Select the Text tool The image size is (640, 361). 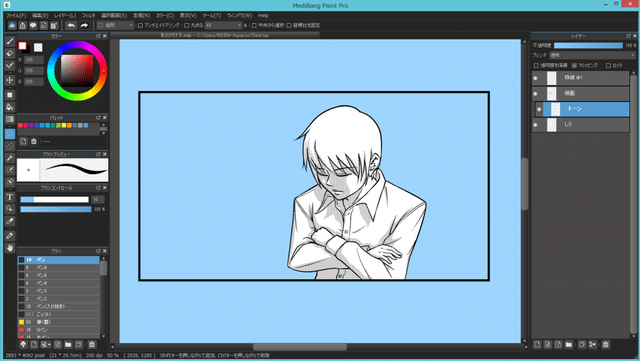(x=10, y=197)
